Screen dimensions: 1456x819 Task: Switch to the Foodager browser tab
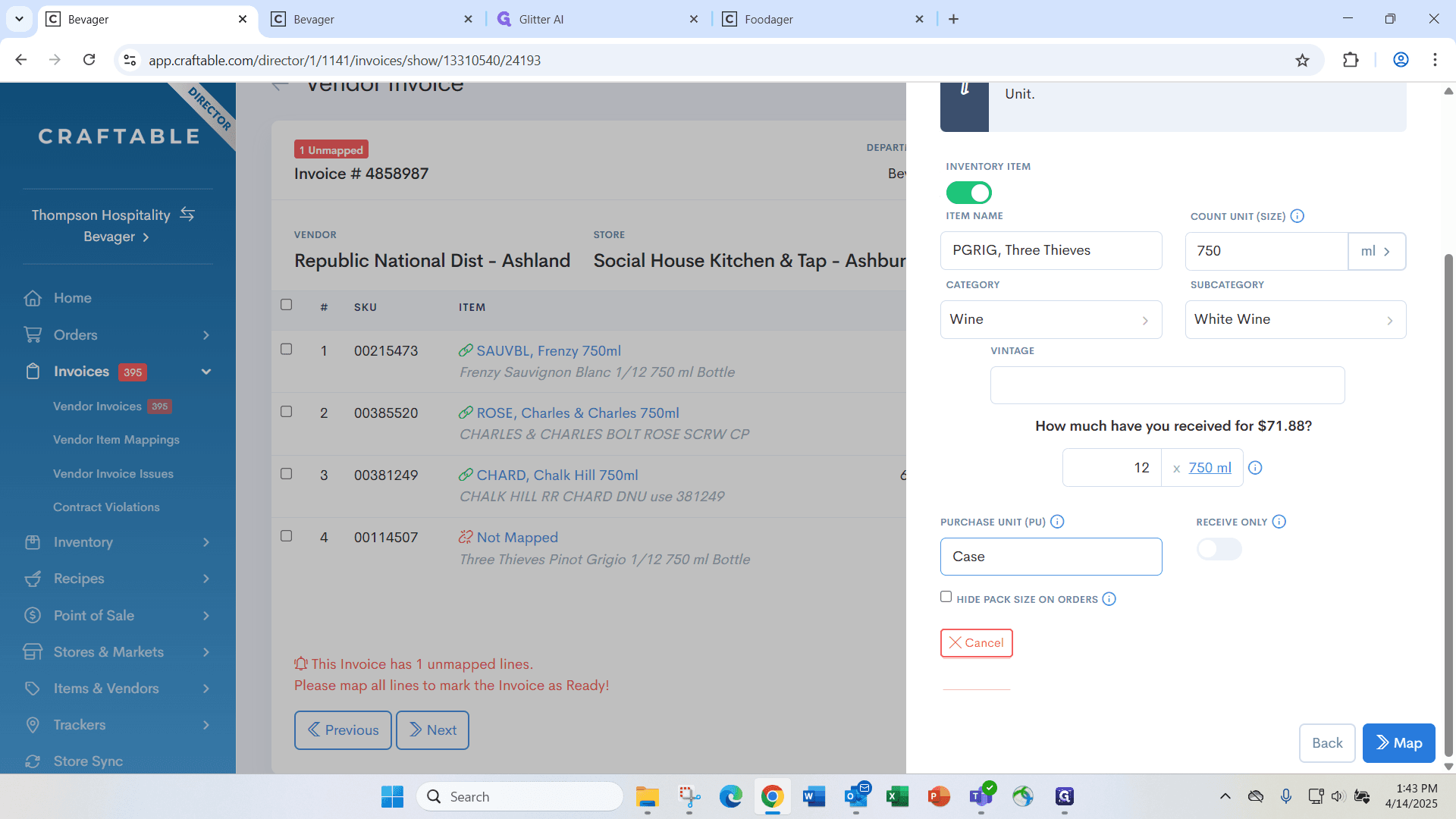(824, 19)
